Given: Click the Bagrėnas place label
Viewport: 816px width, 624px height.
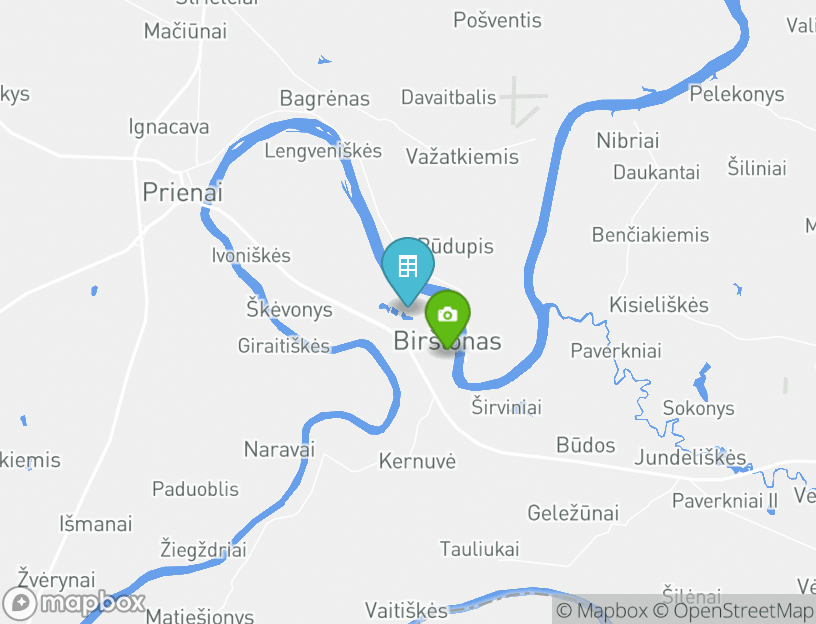Looking at the screenshot, I should 325,99.
